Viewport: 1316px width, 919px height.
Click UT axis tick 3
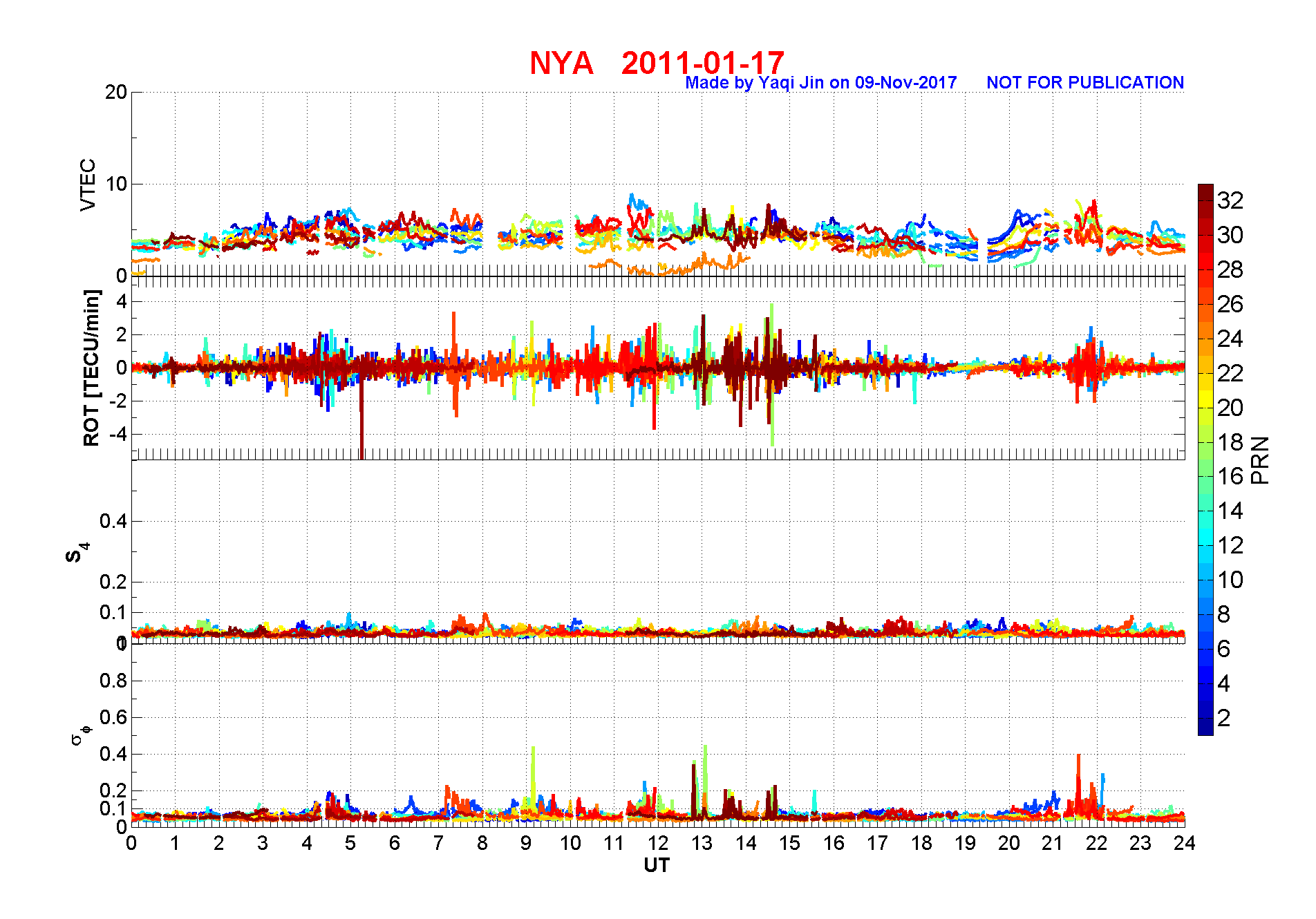pos(263,843)
